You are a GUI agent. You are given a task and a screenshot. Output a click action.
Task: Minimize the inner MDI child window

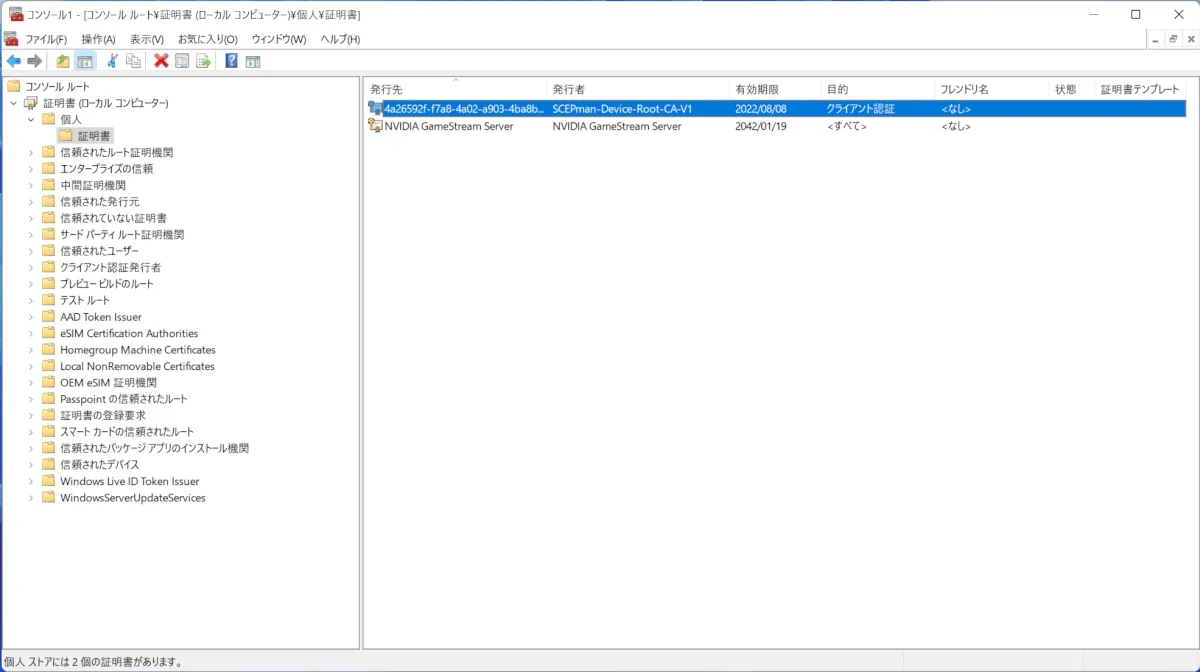point(1155,39)
